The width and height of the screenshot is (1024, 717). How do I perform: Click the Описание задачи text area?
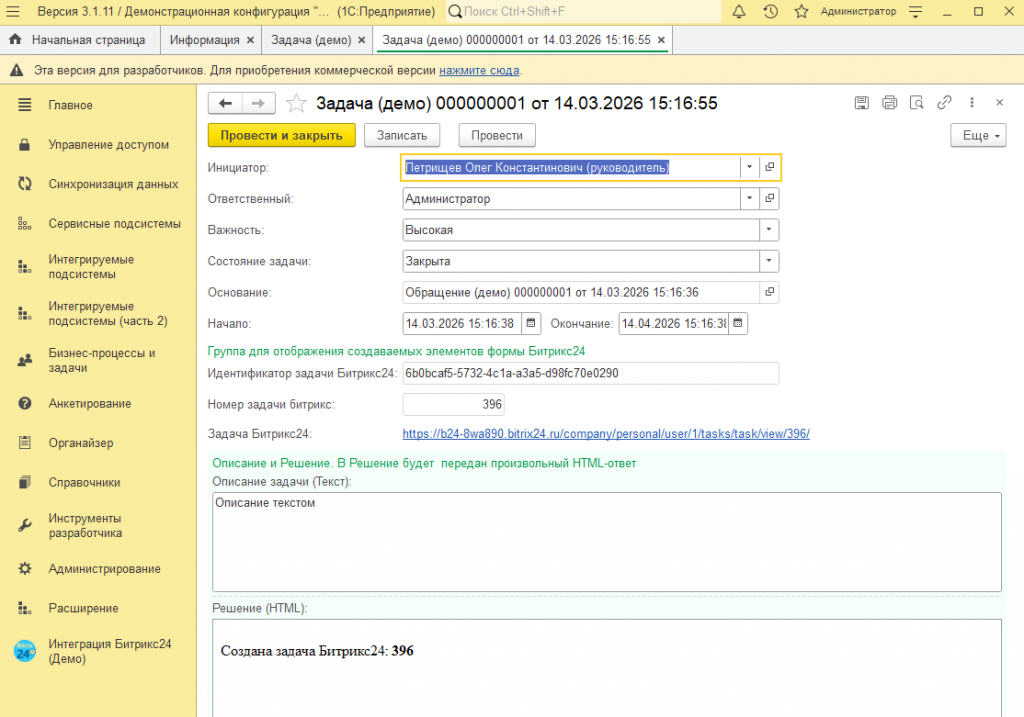[x=606, y=542]
